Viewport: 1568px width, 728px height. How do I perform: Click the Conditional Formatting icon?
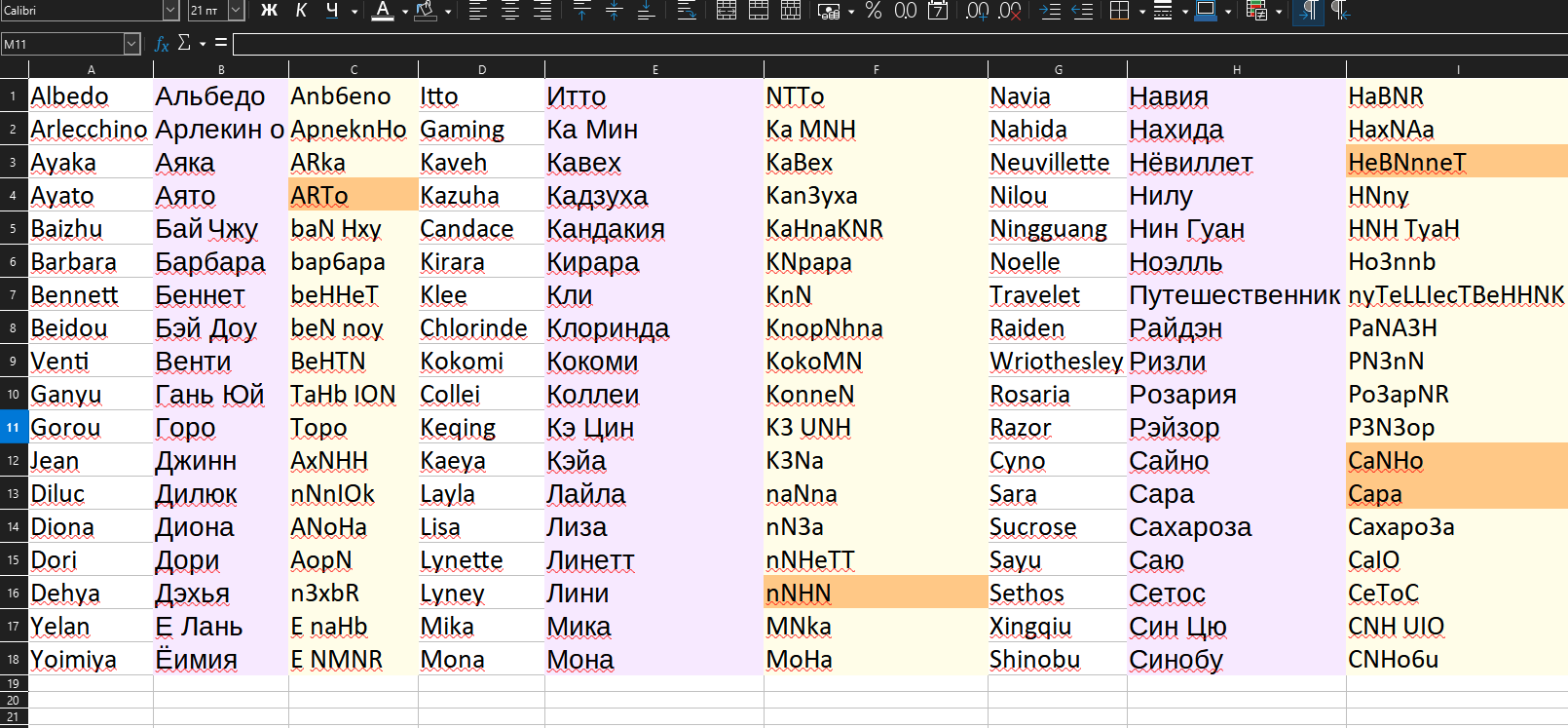click(x=1256, y=11)
